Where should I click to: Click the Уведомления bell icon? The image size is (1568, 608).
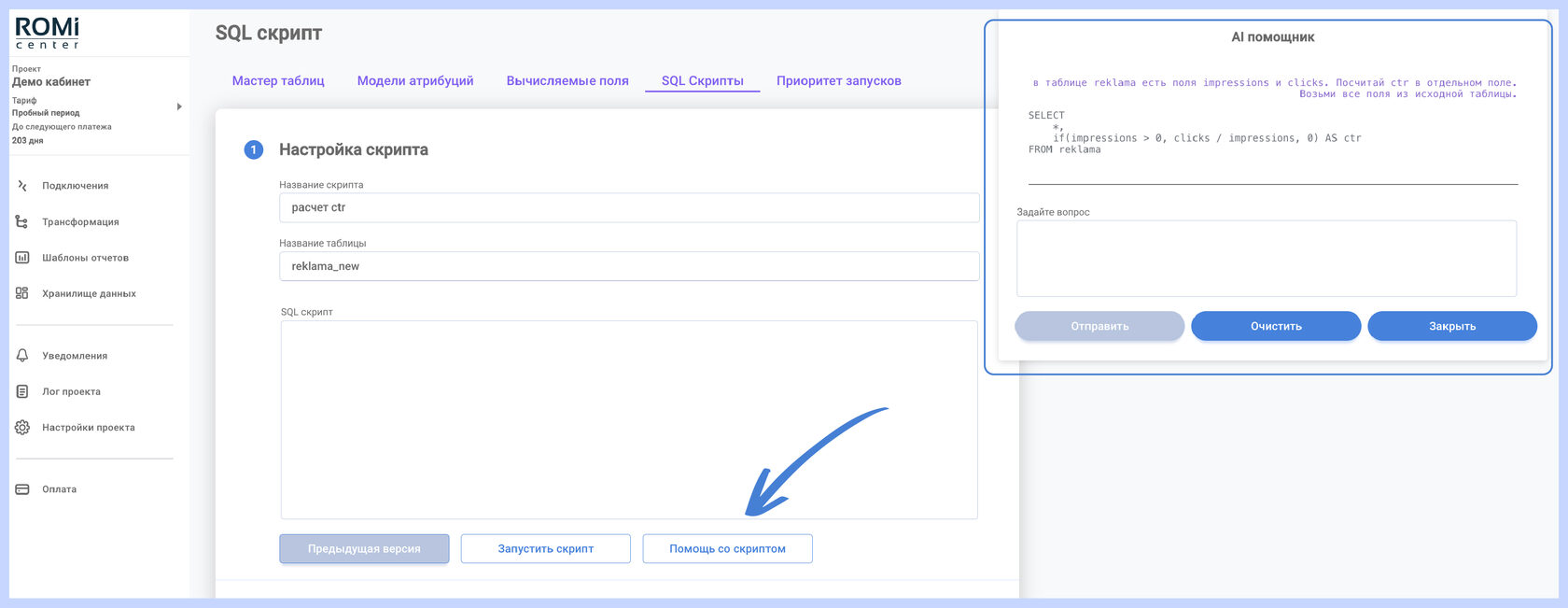coord(22,356)
